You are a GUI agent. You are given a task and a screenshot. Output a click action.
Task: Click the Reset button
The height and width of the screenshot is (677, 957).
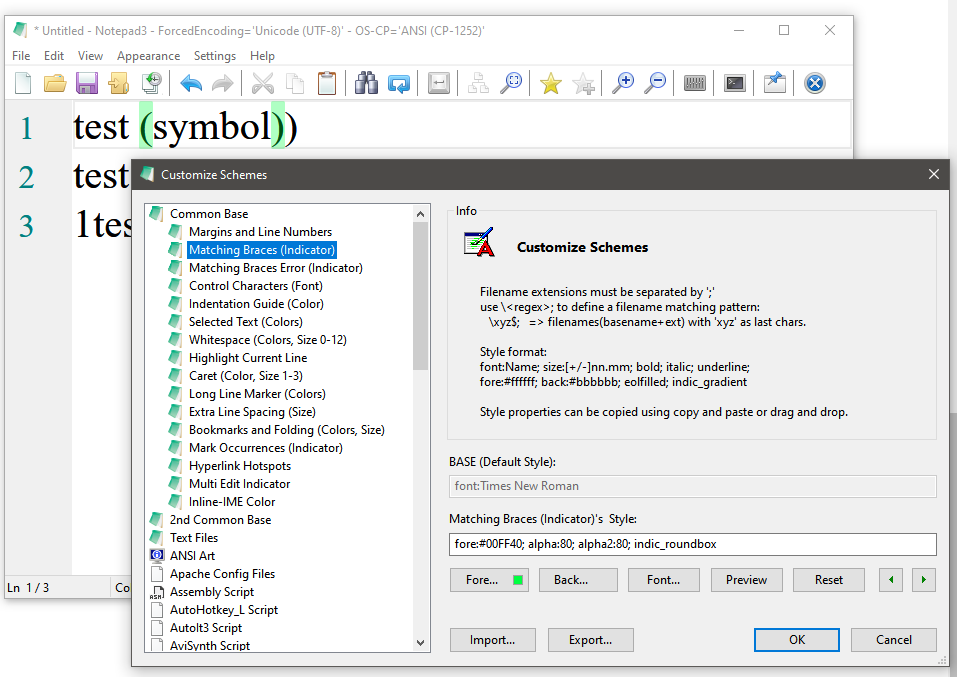(829, 580)
